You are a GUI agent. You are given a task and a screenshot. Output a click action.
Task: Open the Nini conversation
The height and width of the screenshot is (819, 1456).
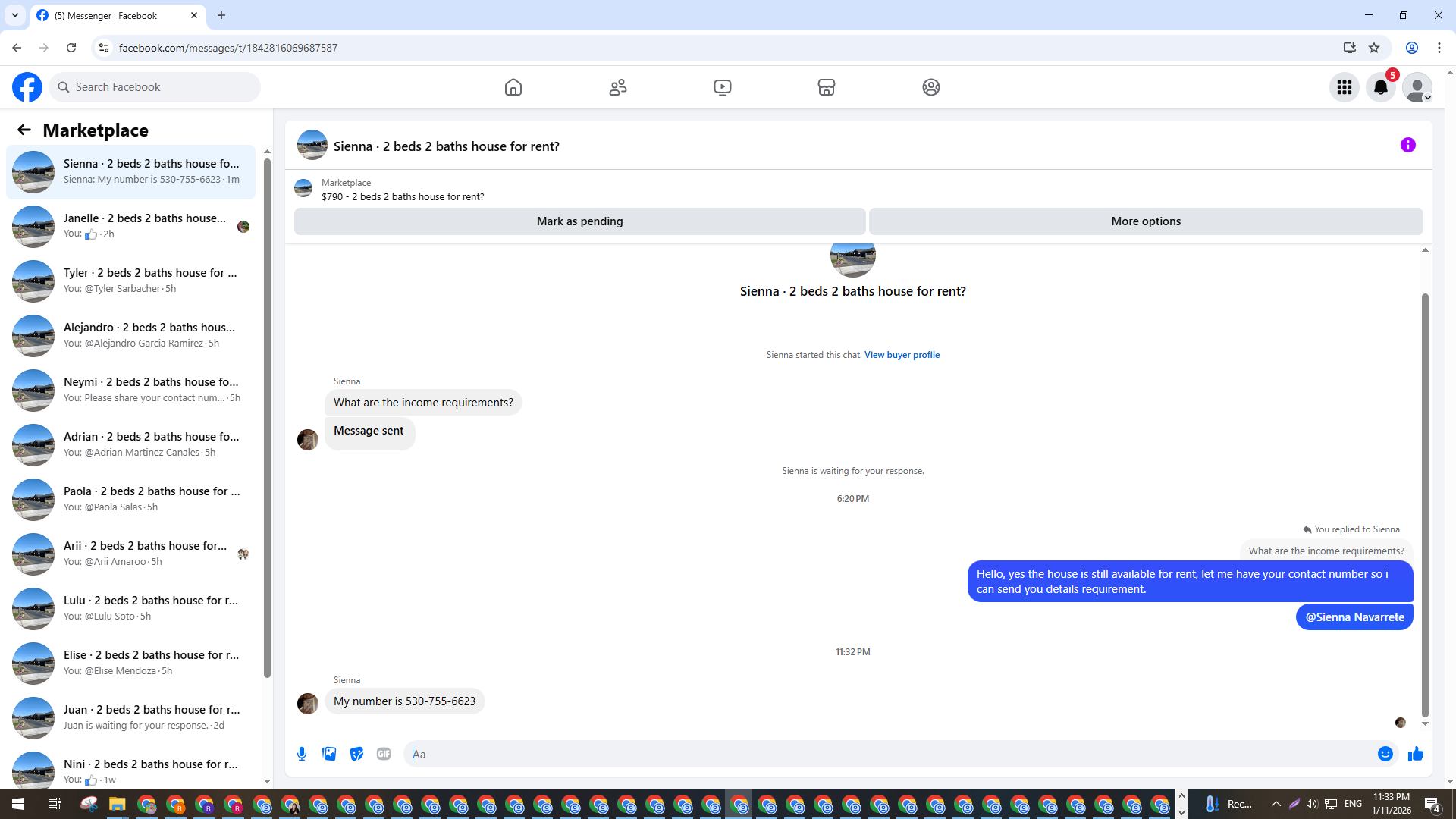[130, 769]
